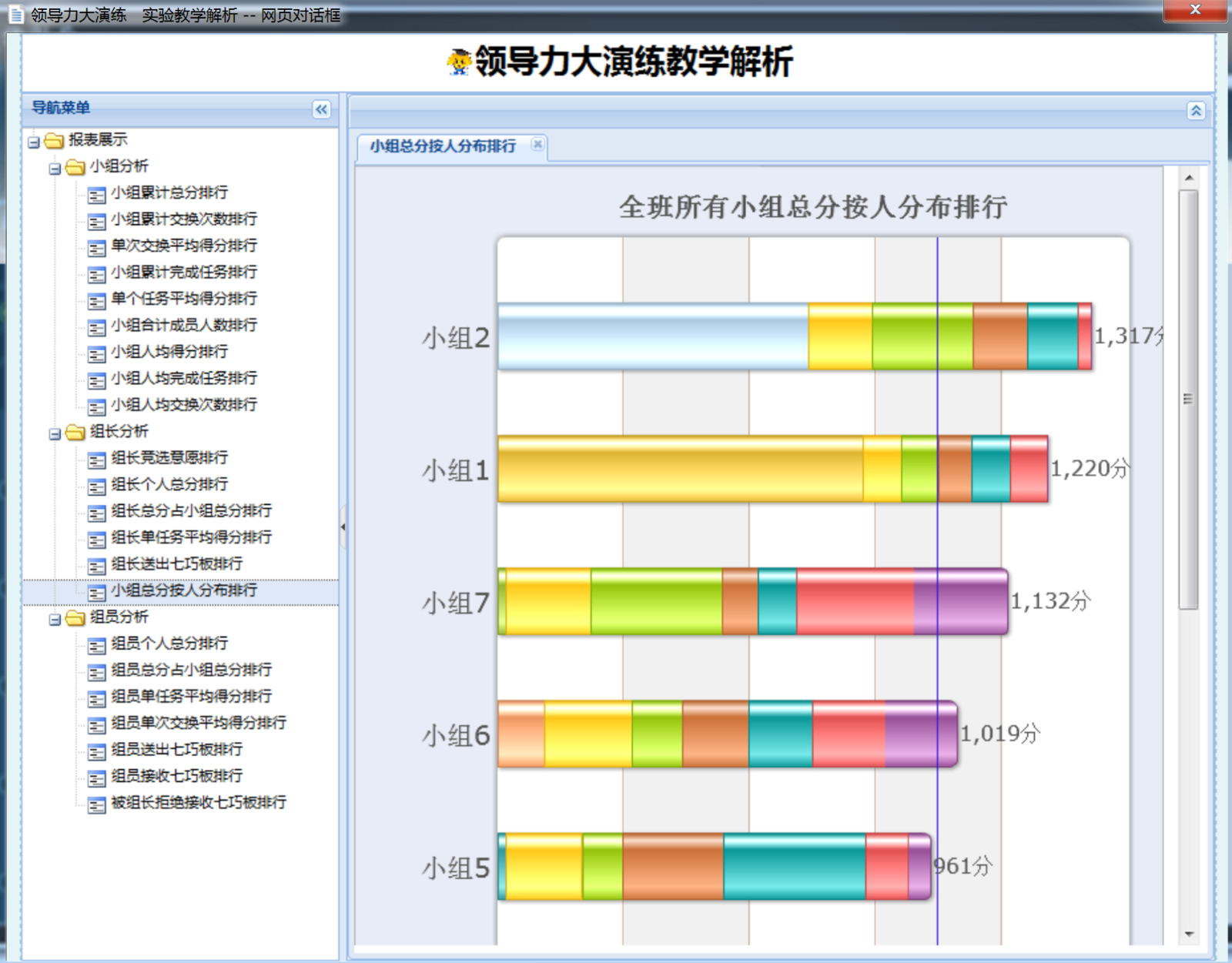Image resolution: width=1232 pixels, height=963 pixels.
Task: Click the mascot icon beside the page title
Action: tap(459, 62)
